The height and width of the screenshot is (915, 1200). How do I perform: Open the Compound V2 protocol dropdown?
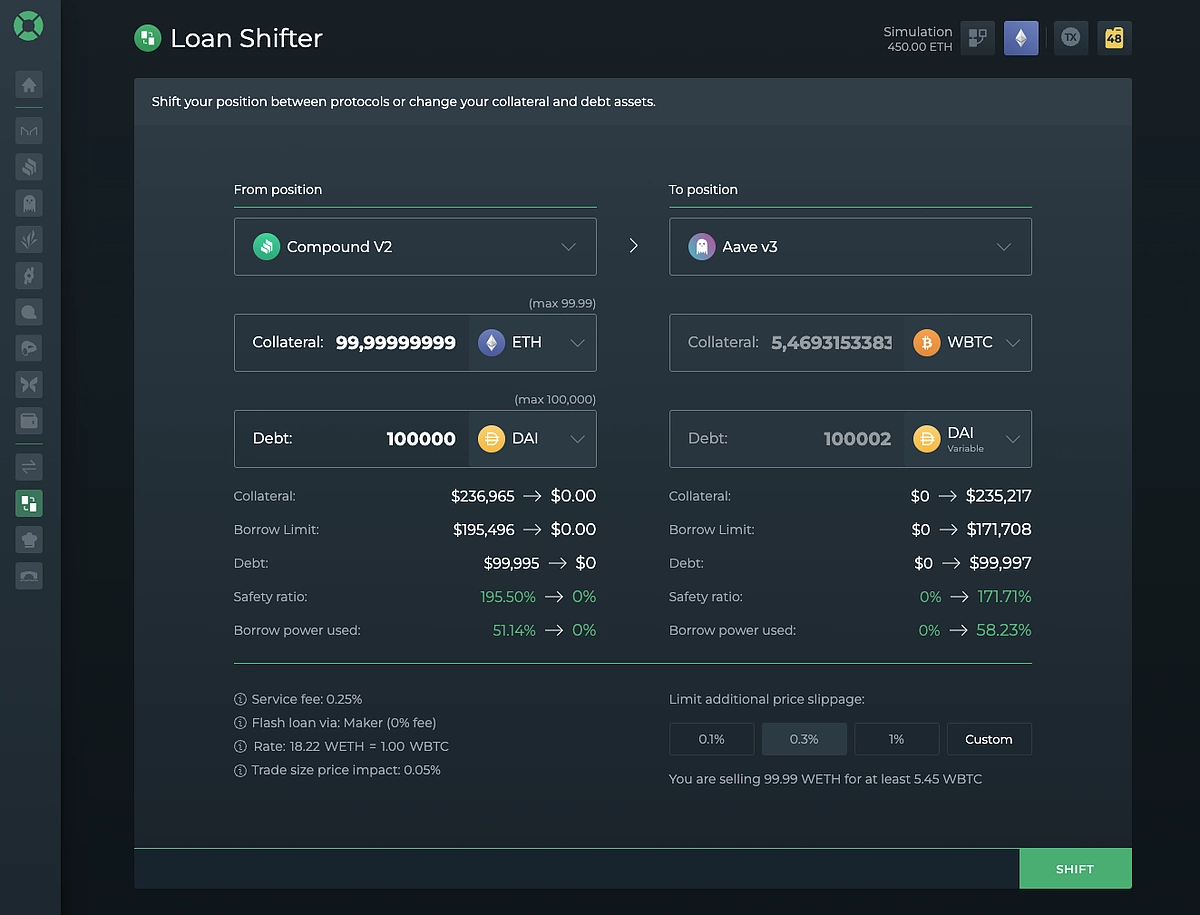(415, 246)
